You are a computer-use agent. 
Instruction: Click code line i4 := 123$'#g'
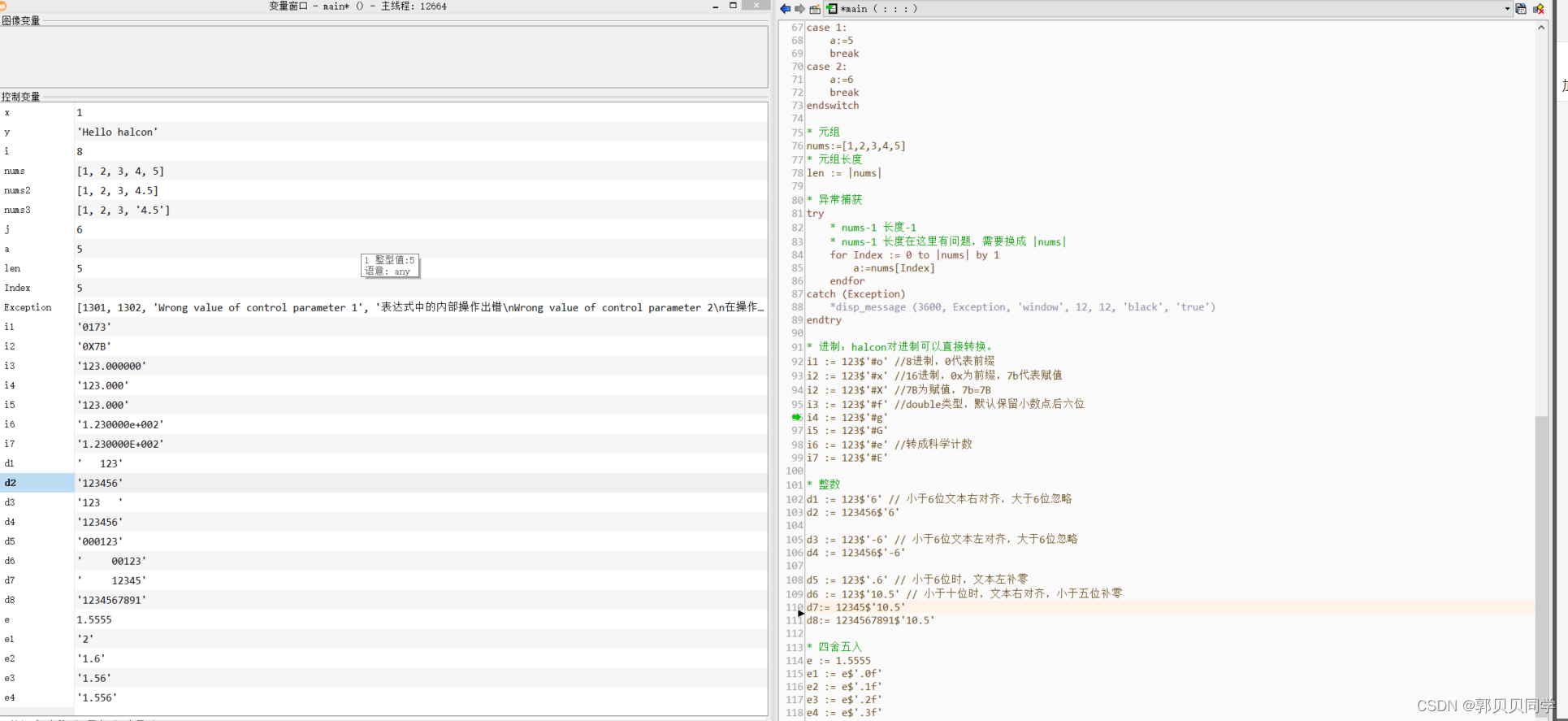coord(847,418)
